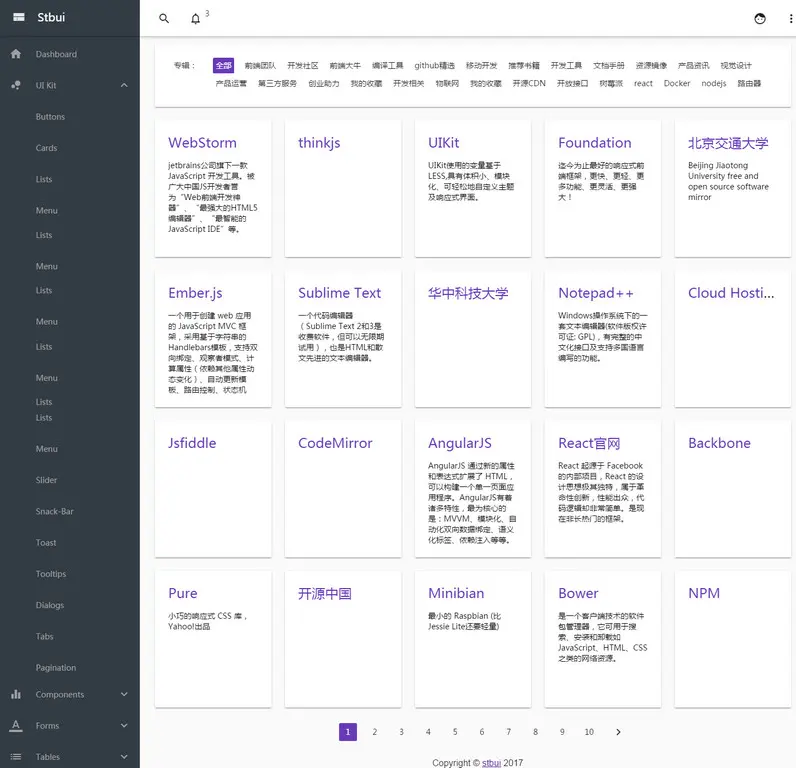Image resolution: width=796 pixels, height=768 pixels.
Task: Click the user avatar face icon
Action: 759,19
